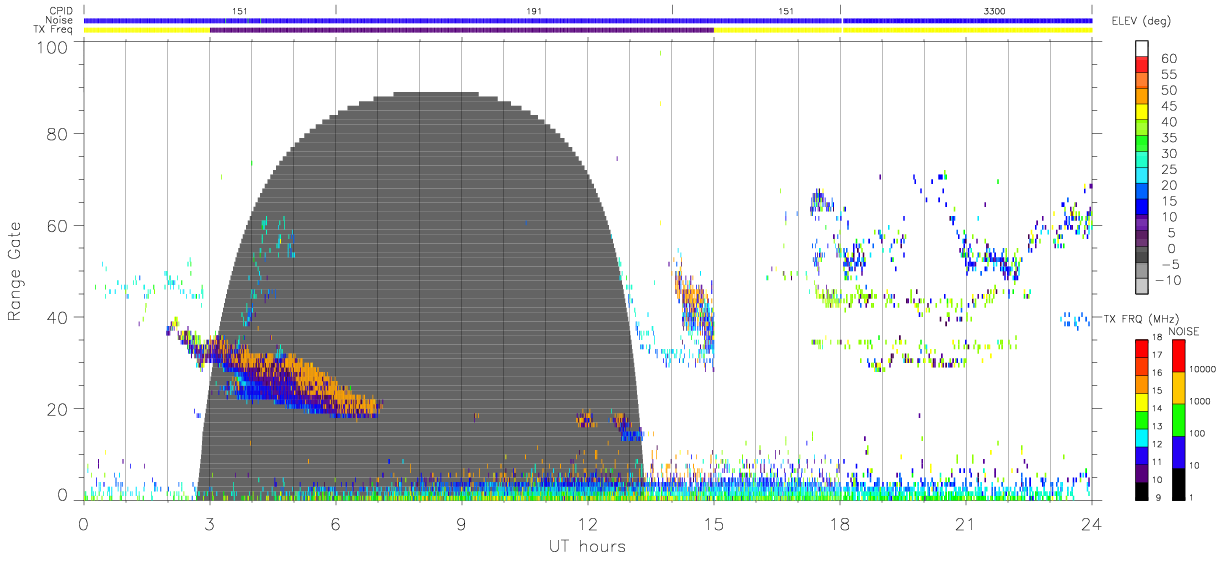The width and height of the screenshot is (1228, 567).
Task: Pick the yellow swatch of TX FRQ colorbar
Action: click(1142, 401)
